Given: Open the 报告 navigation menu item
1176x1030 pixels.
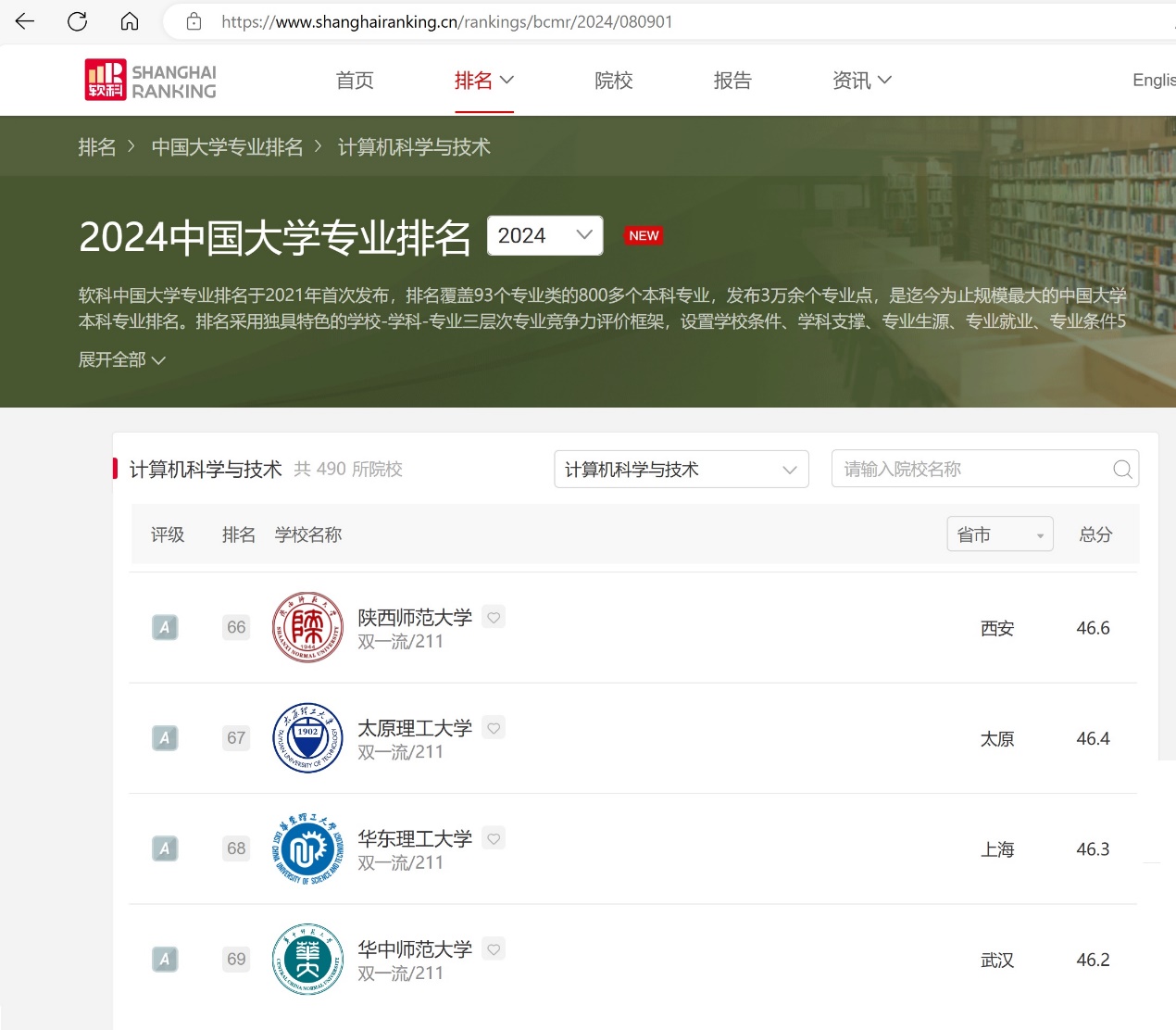Looking at the screenshot, I should click(x=732, y=81).
